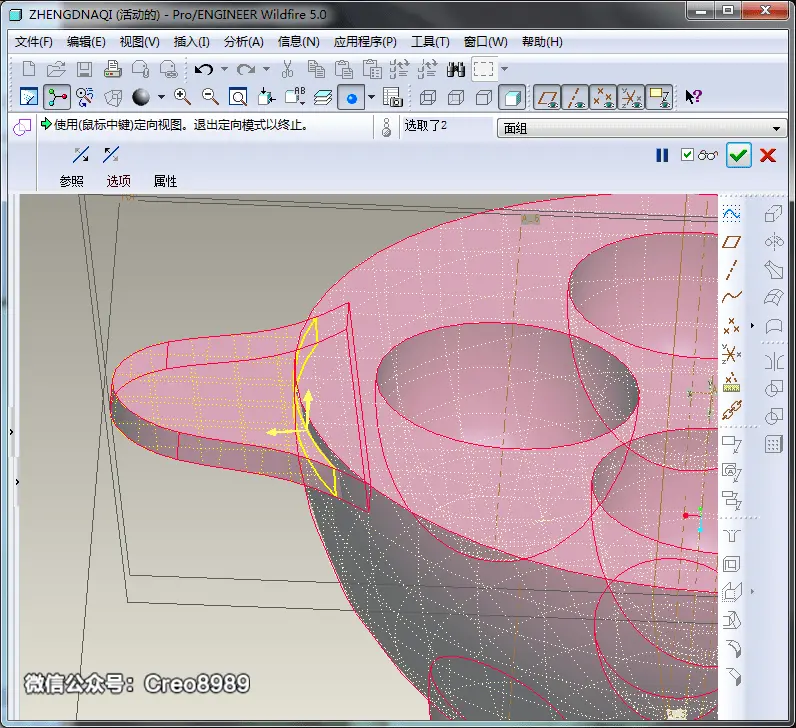
Task: Select the Zoom In magnifier tool
Action: click(x=182, y=96)
